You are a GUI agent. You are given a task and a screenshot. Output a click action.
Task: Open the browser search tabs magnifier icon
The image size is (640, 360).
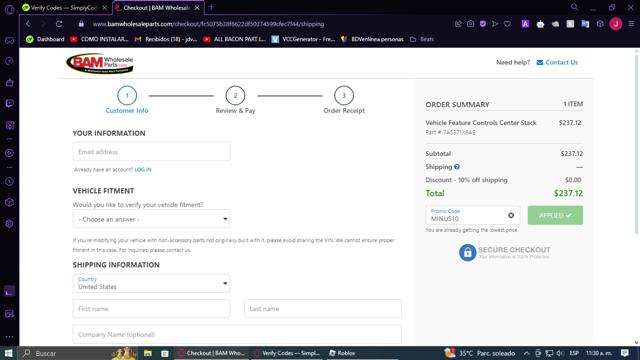(574, 7)
